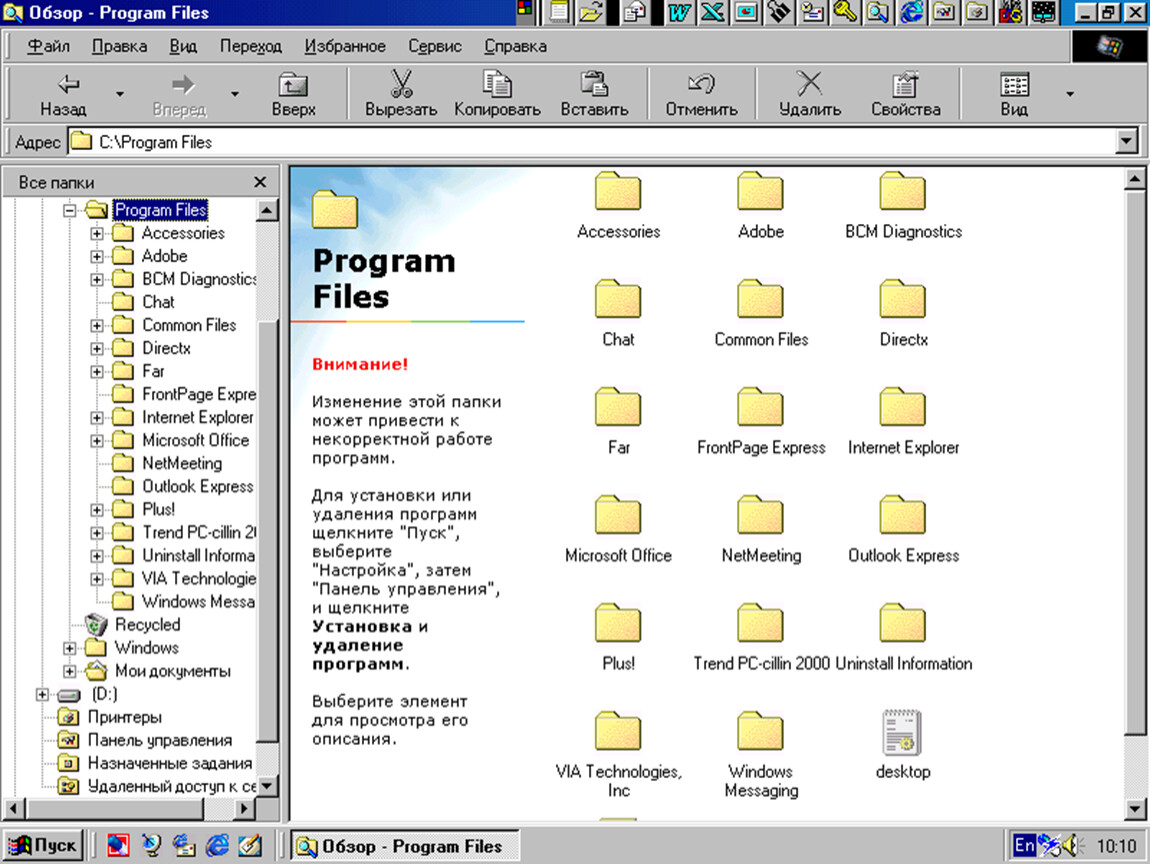This screenshot has width=1150, height=864.
Task: Open the Переход menu
Action: pyautogui.click(x=251, y=46)
